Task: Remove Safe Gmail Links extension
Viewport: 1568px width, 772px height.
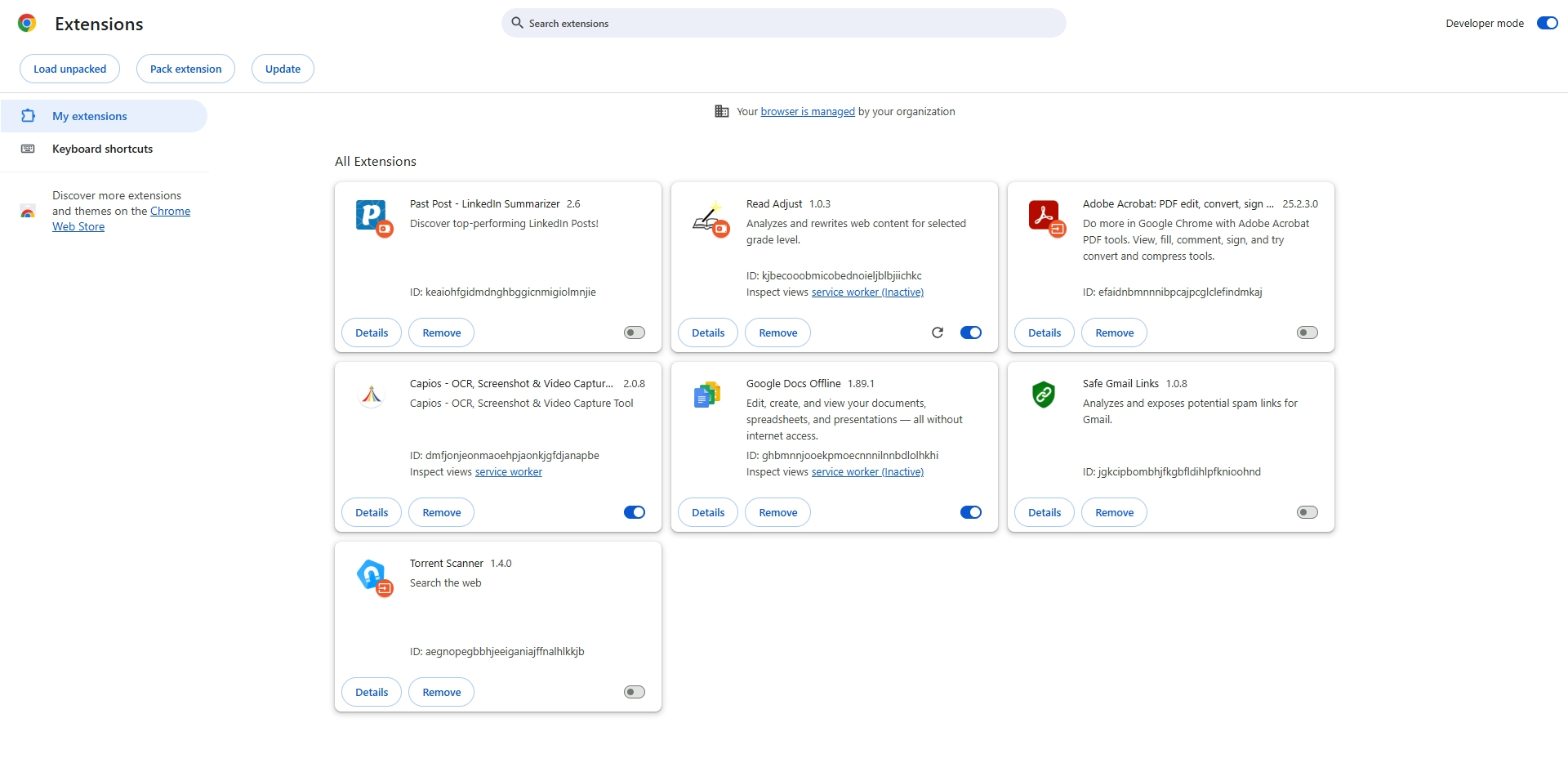Action: 1114,512
